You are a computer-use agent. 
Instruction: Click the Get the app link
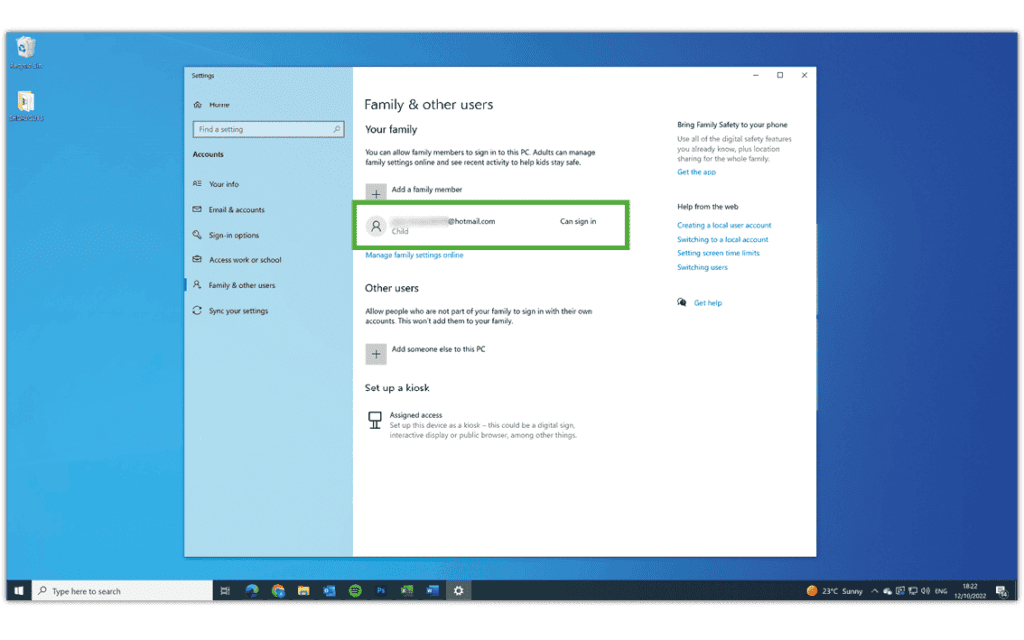696,171
